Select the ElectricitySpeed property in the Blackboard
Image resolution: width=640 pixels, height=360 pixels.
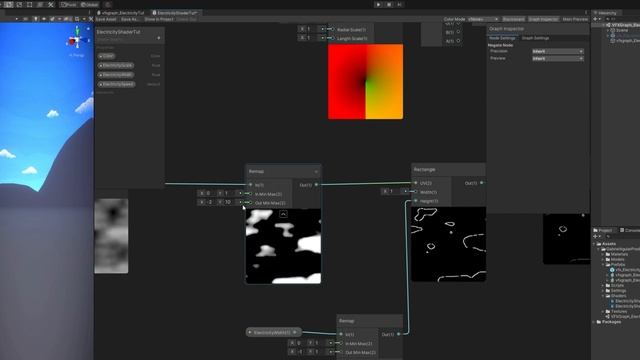tap(117, 84)
